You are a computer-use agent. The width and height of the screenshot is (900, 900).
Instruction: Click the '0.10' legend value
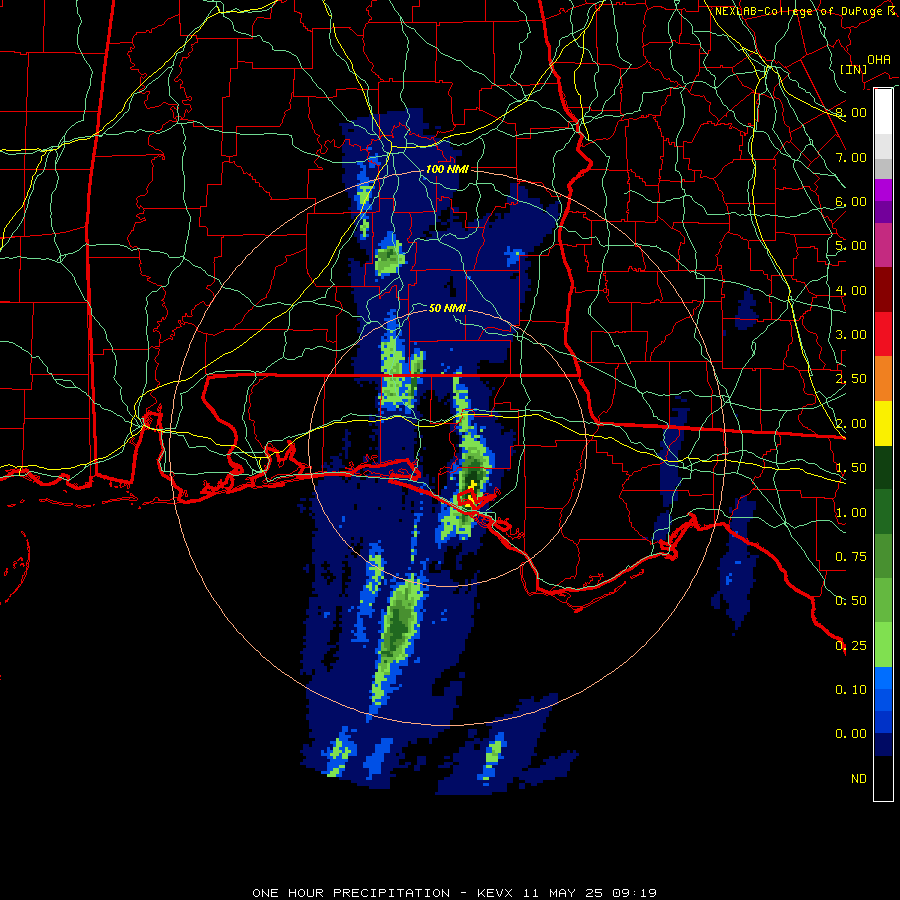coord(851,690)
